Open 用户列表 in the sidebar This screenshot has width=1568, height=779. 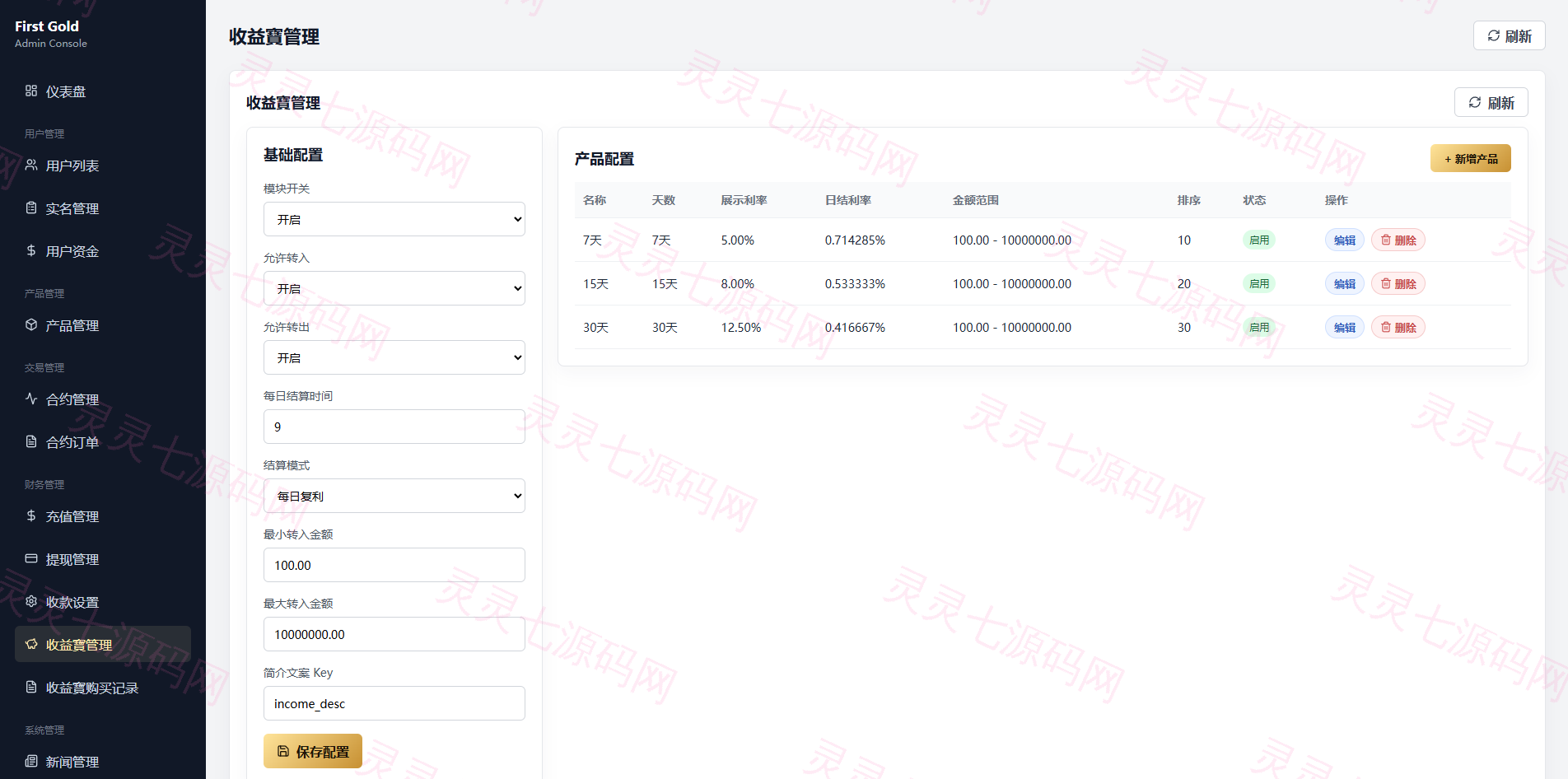tap(103, 166)
